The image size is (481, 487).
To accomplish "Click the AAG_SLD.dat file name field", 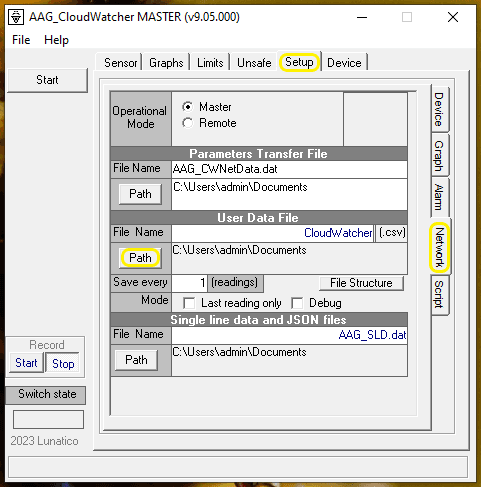I will [289, 335].
